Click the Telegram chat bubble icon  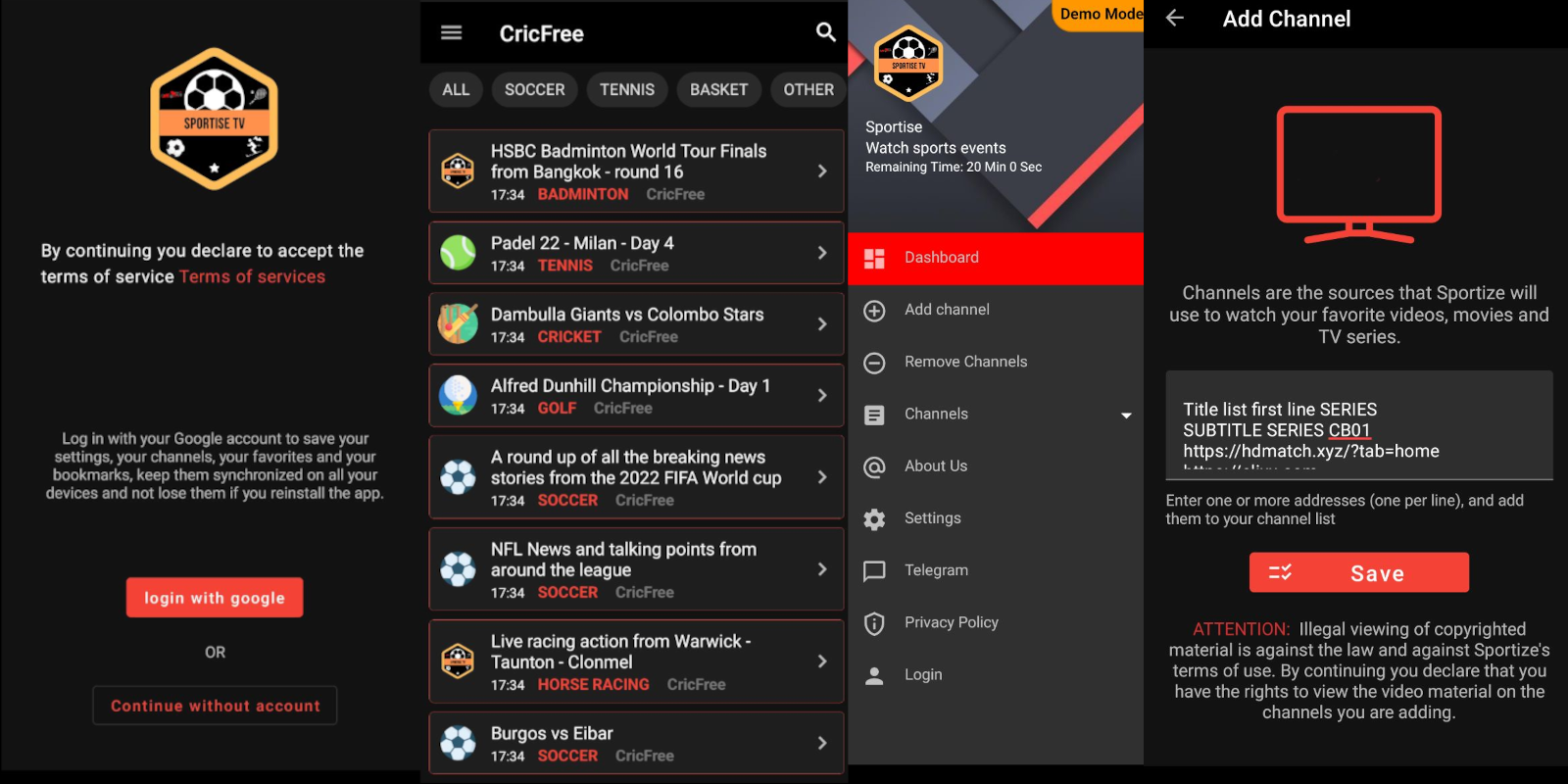click(x=874, y=571)
